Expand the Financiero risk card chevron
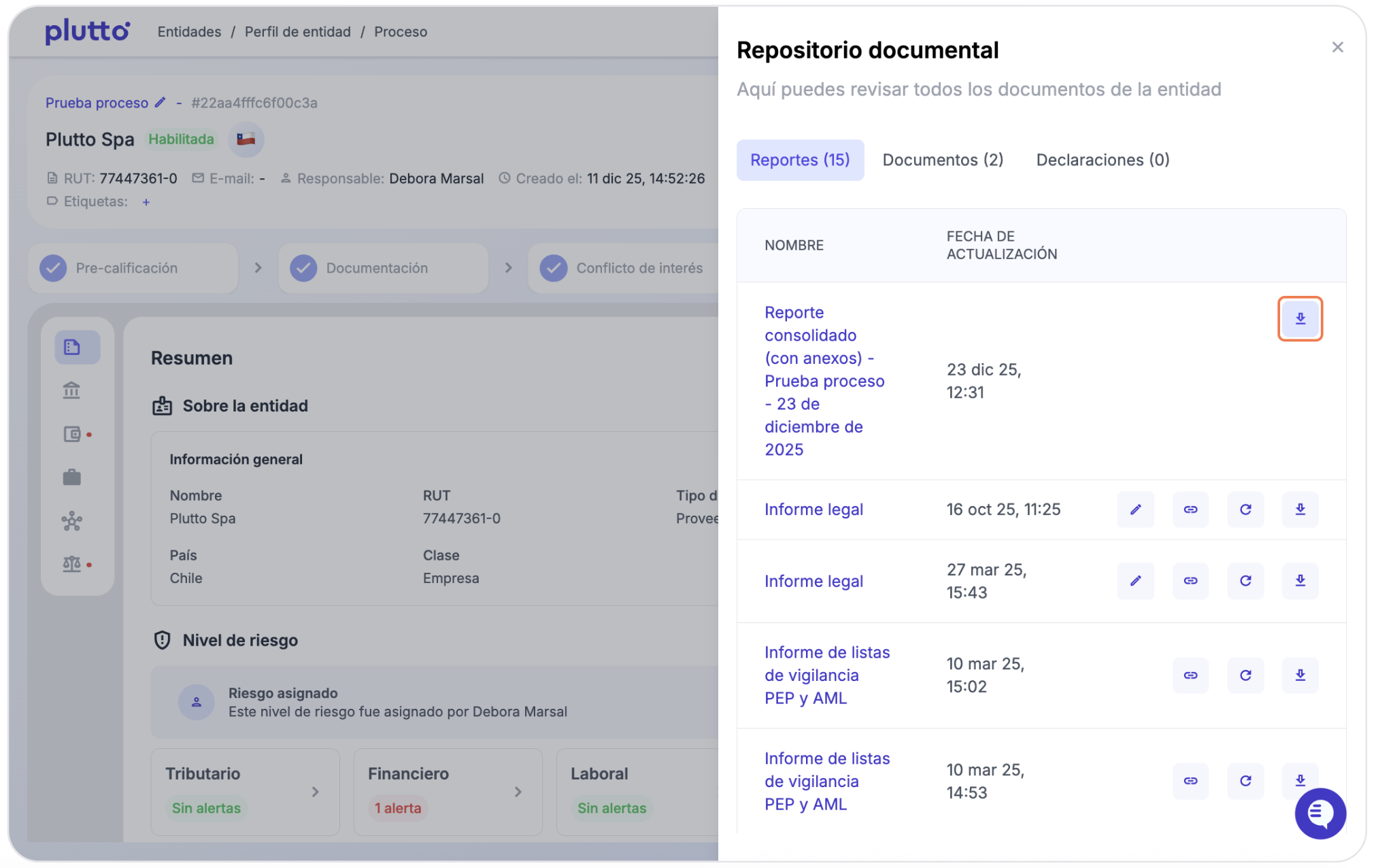This screenshot has height=868, width=1378. coord(518,792)
